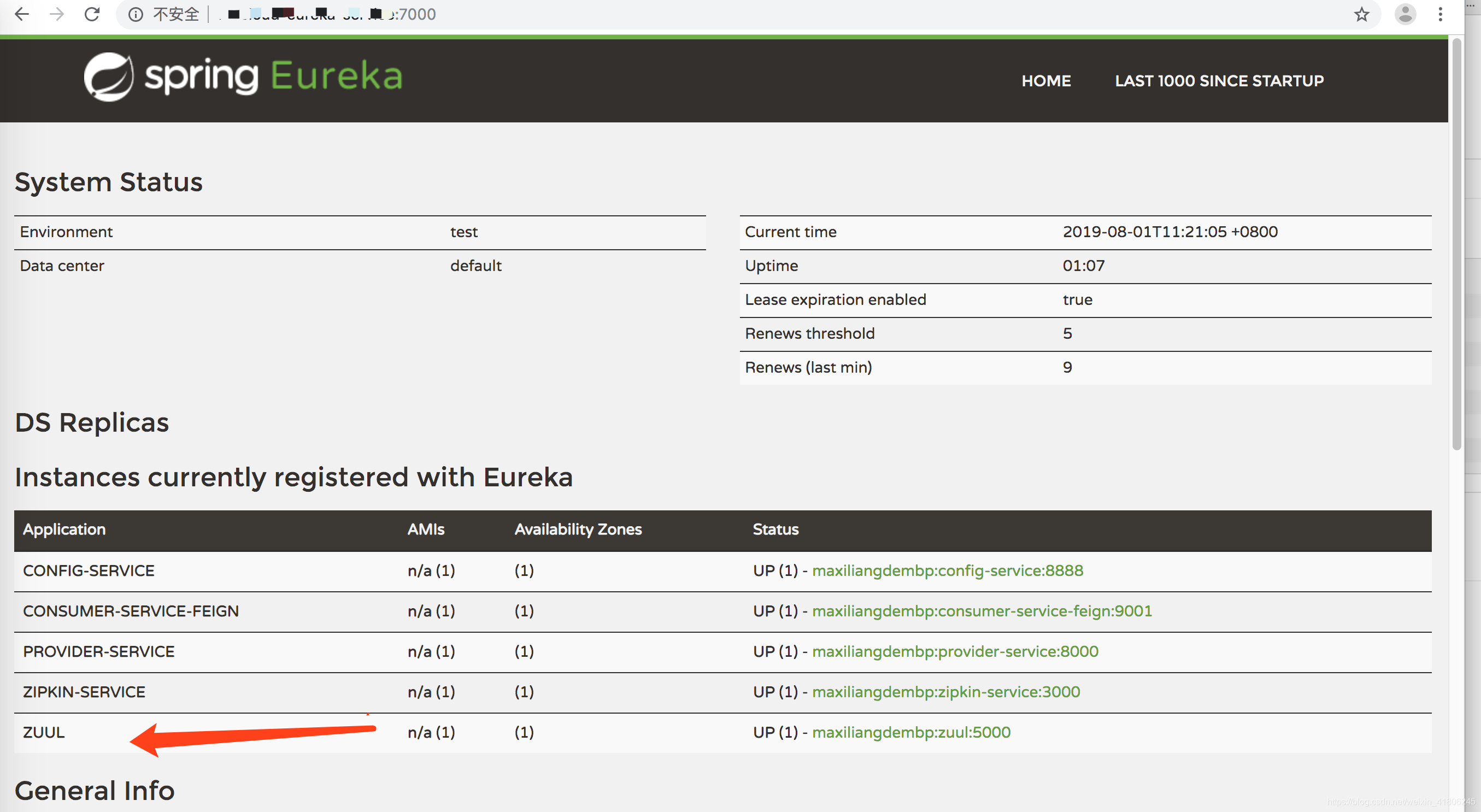1481x812 pixels.
Task: Click the Spring Eureka logo
Action: pyautogui.click(x=243, y=77)
